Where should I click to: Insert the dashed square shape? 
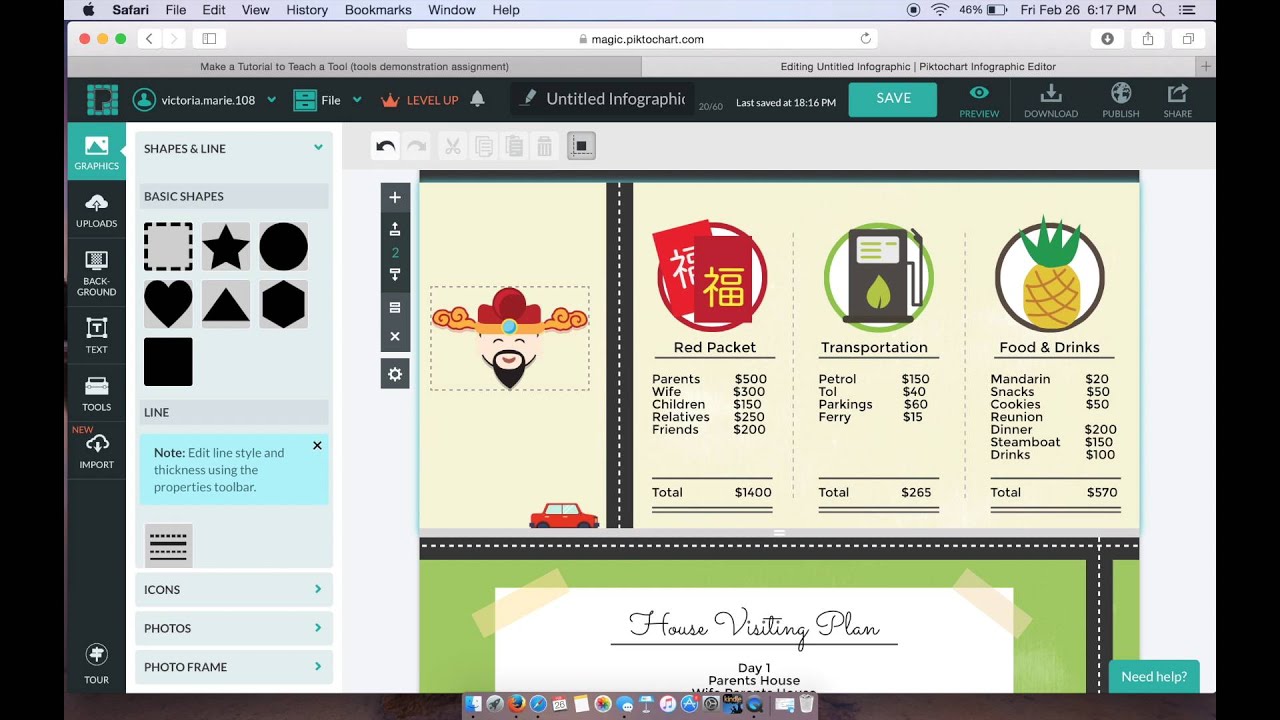(168, 246)
